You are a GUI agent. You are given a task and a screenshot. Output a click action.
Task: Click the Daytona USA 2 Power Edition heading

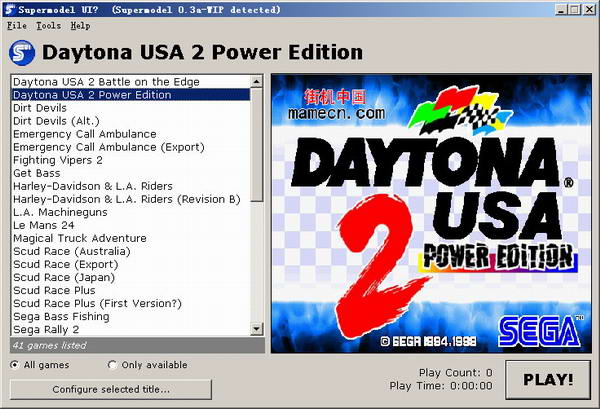click(x=202, y=52)
